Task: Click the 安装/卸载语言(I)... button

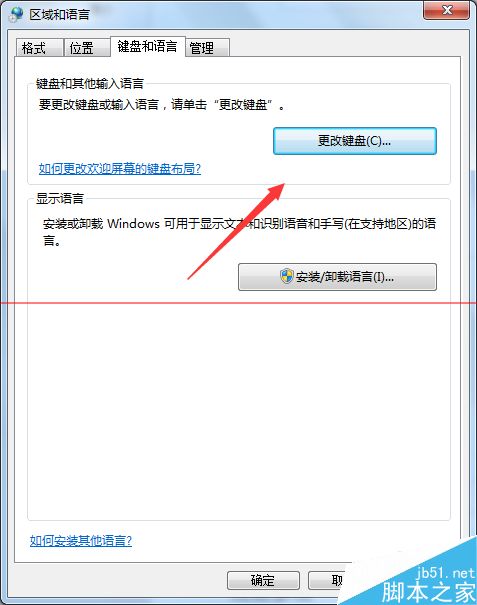Action: (337, 277)
